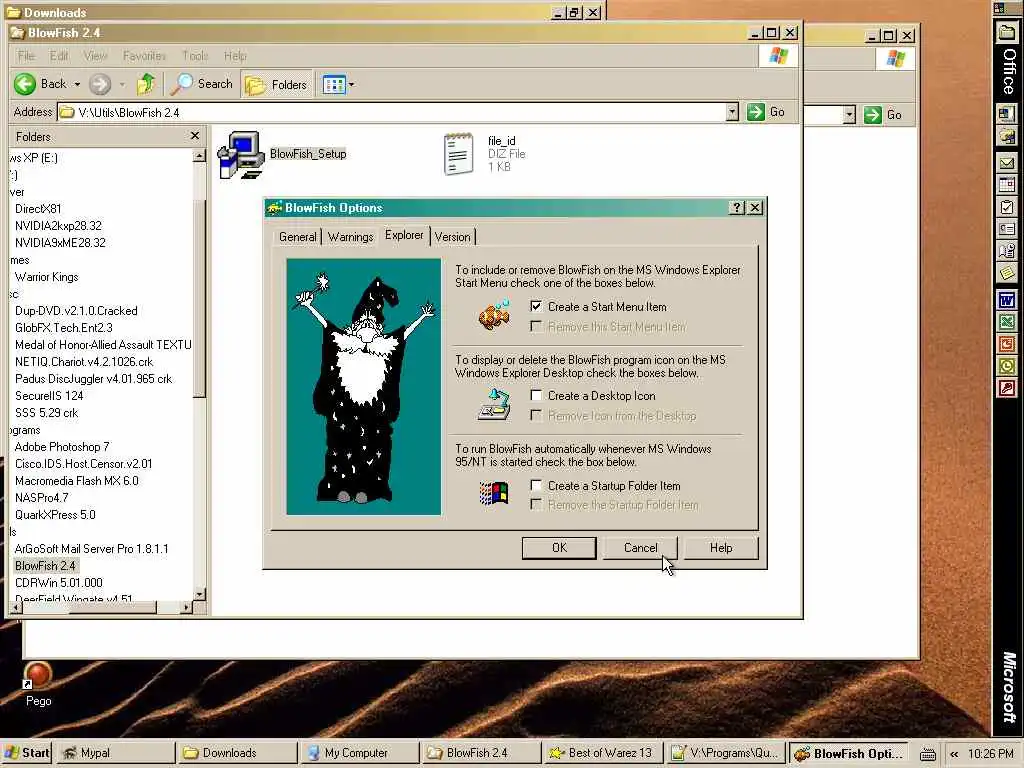Switch to the Warnings tab
Image resolution: width=1024 pixels, height=768 pixels.
351,236
